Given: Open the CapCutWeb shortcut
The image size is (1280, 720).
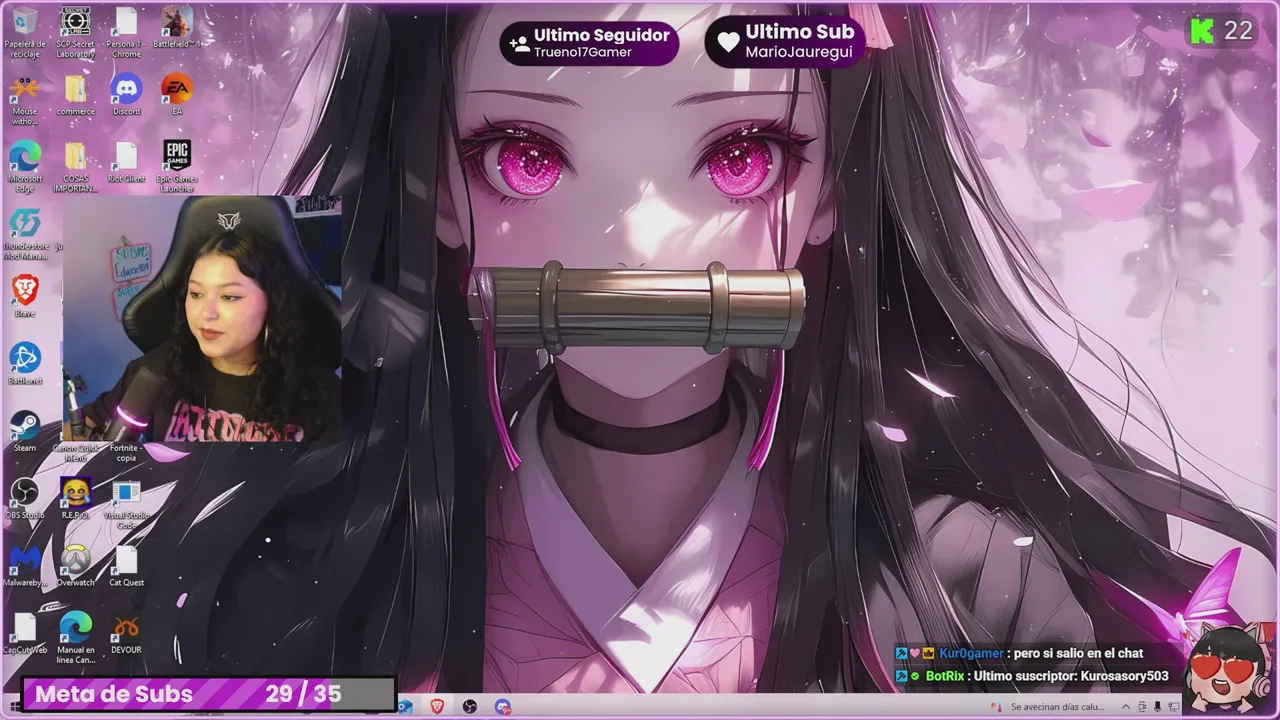Looking at the screenshot, I should pyautogui.click(x=25, y=633).
